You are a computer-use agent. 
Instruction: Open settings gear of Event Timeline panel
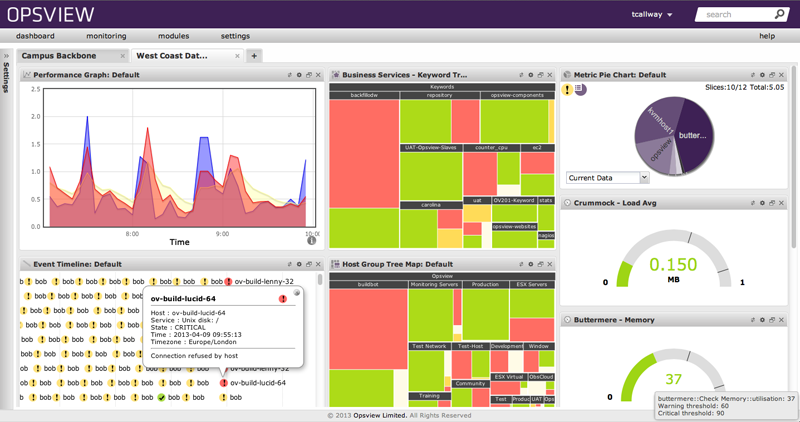[x=299, y=264]
